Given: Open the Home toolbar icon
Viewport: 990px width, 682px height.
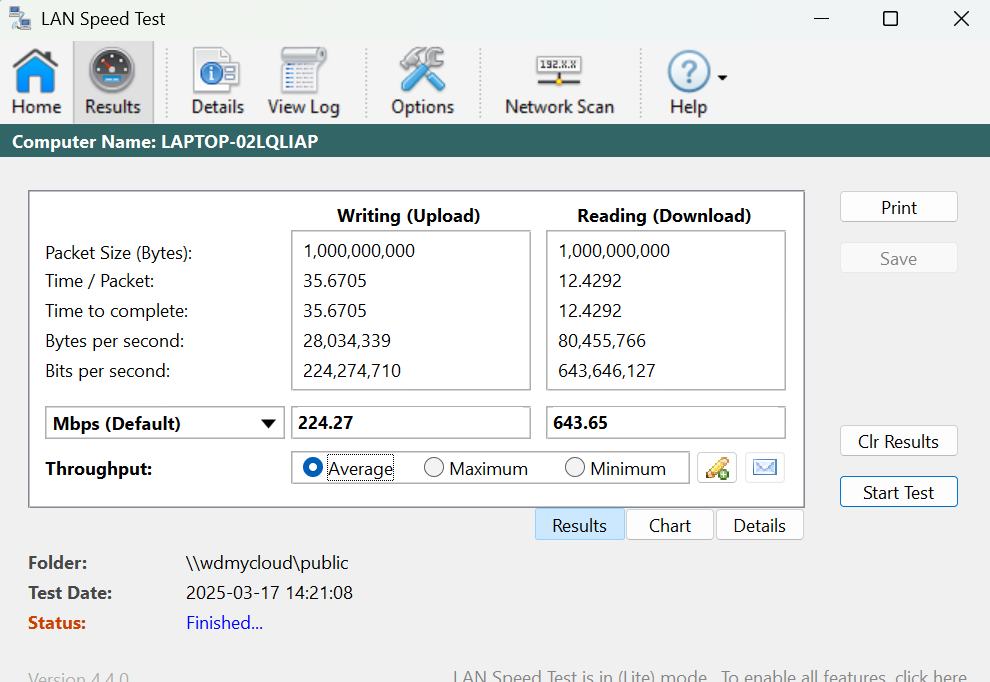Looking at the screenshot, I should click(x=36, y=82).
